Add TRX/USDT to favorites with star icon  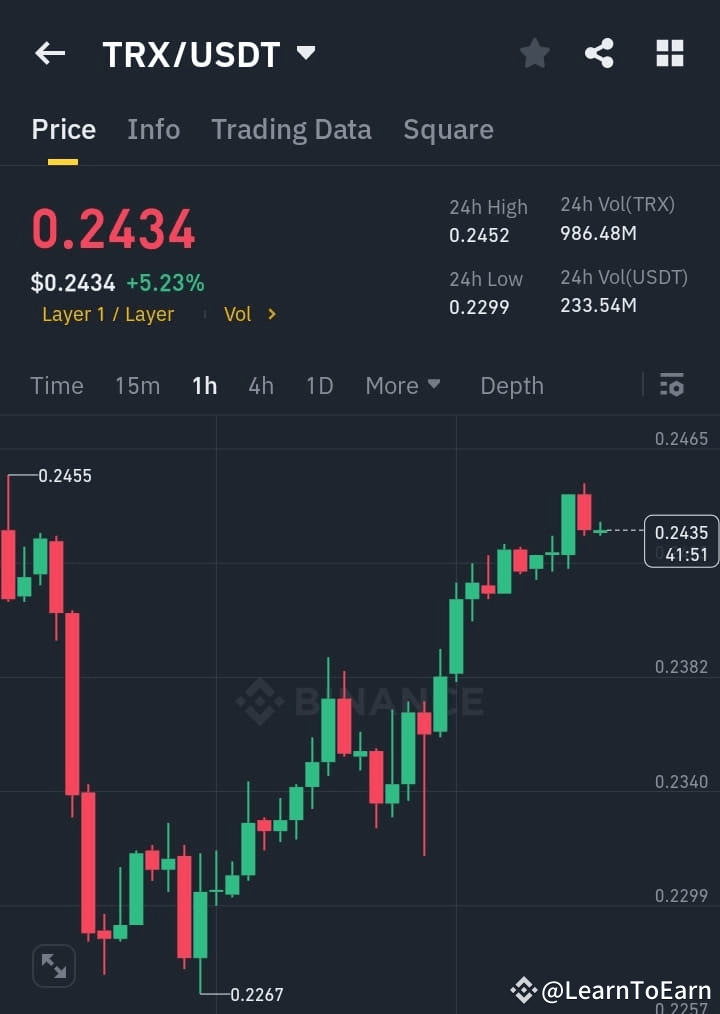point(534,54)
